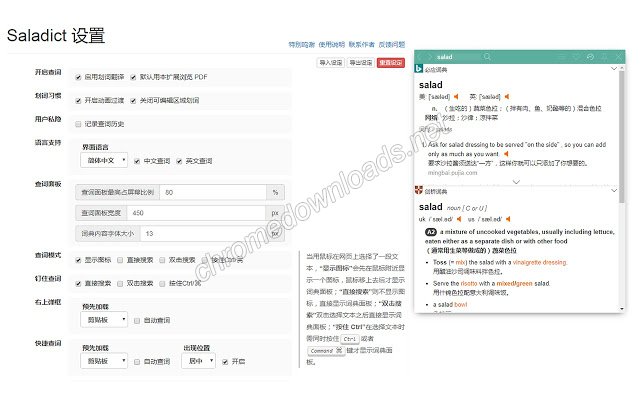Toggle 关闭可编辑区域划词 checkbox
Image resolution: width=640 pixels, height=400 pixels.
click(x=133, y=101)
